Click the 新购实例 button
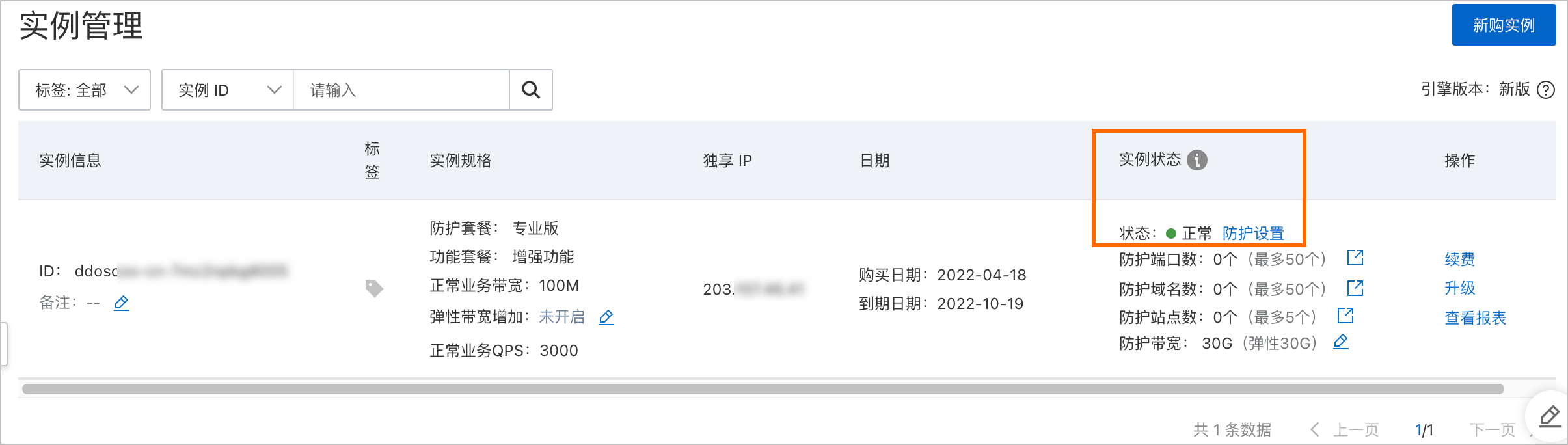 tap(1503, 25)
